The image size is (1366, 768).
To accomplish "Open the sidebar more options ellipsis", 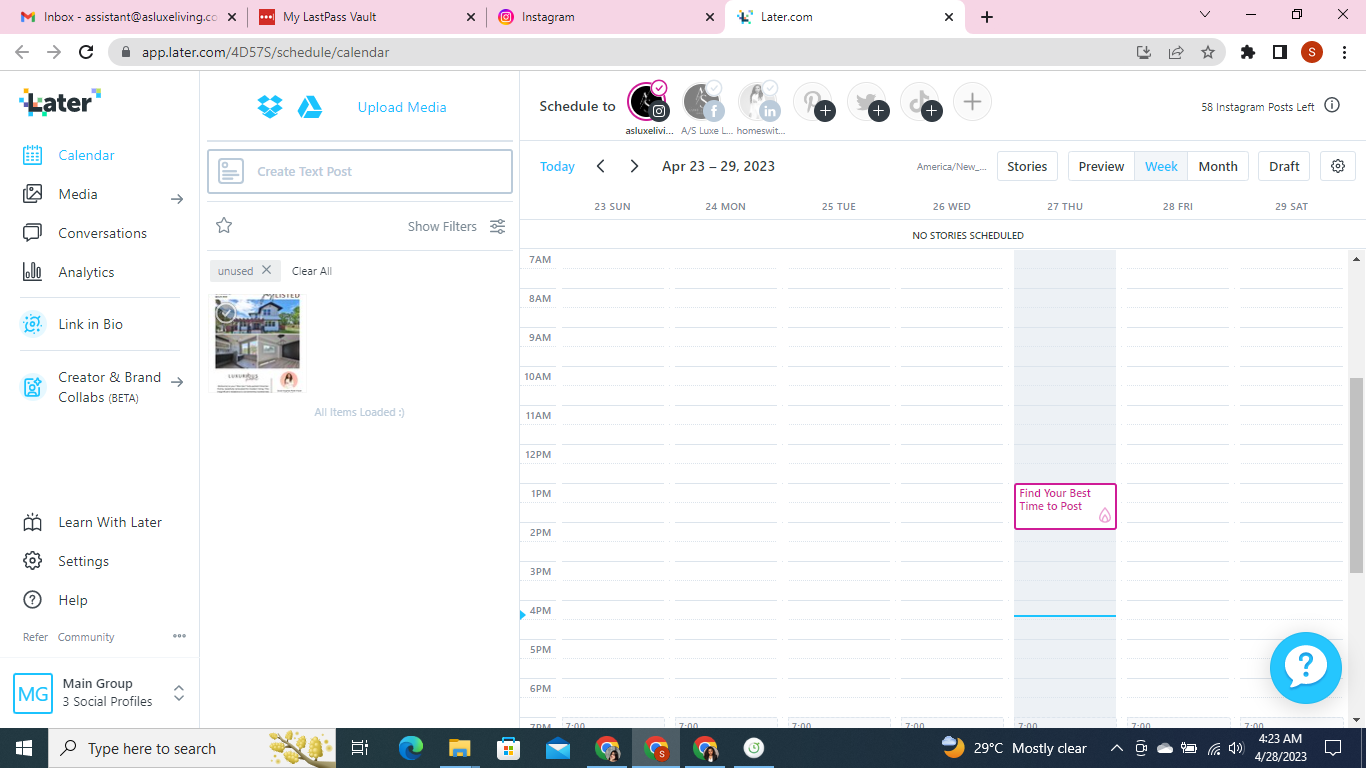I will (x=179, y=636).
